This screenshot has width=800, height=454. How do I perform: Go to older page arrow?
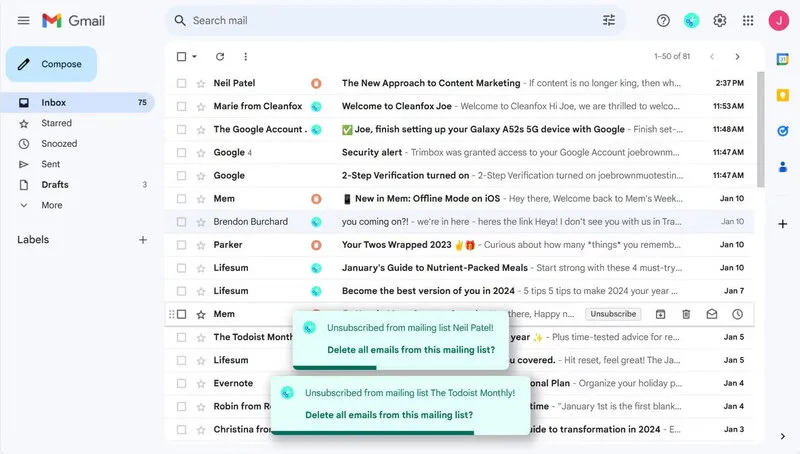tap(737, 57)
